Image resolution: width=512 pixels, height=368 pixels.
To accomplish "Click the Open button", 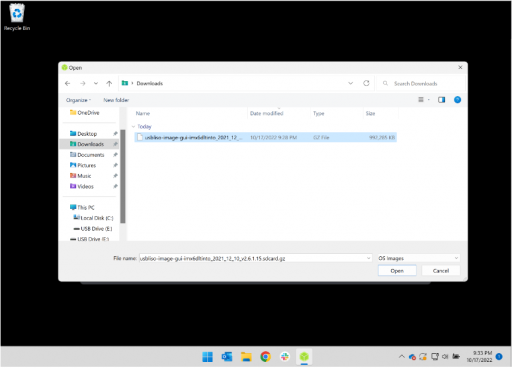I will point(397,271).
